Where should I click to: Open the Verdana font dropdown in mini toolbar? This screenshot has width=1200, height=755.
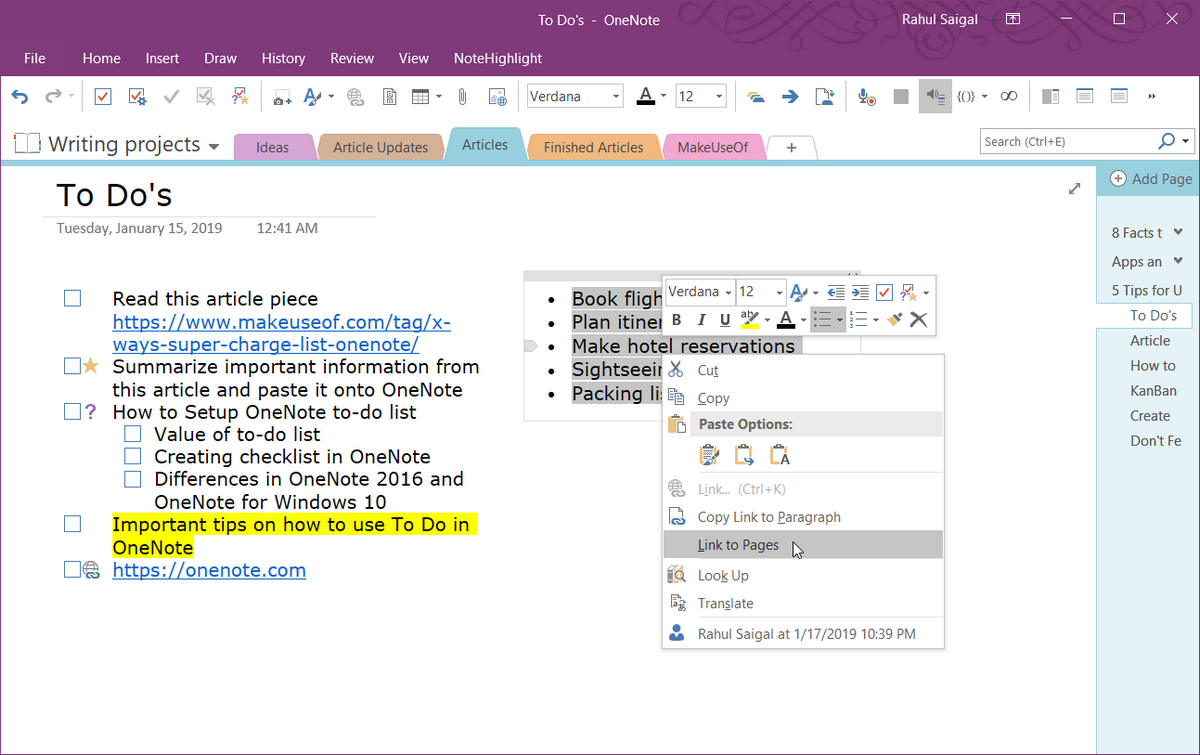point(728,291)
